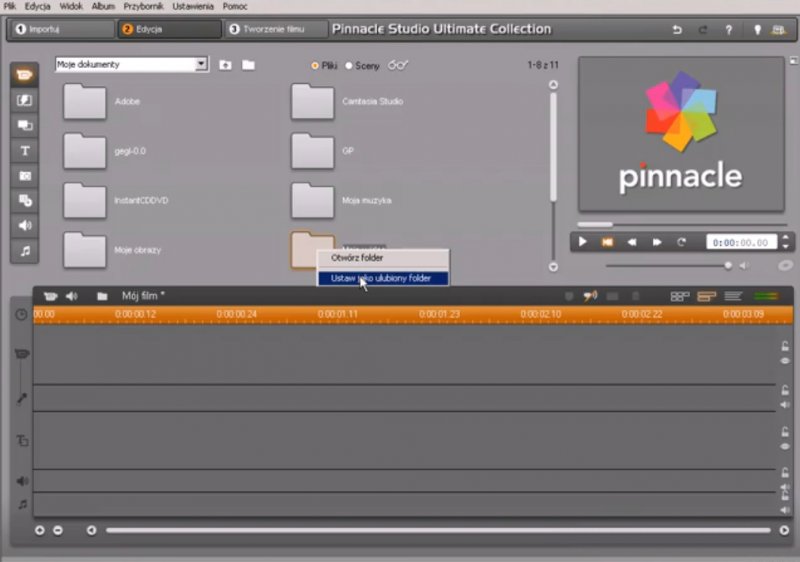800x562 pixels.
Task: Click the preview volume slider handle
Action: [x=728, y=266]
